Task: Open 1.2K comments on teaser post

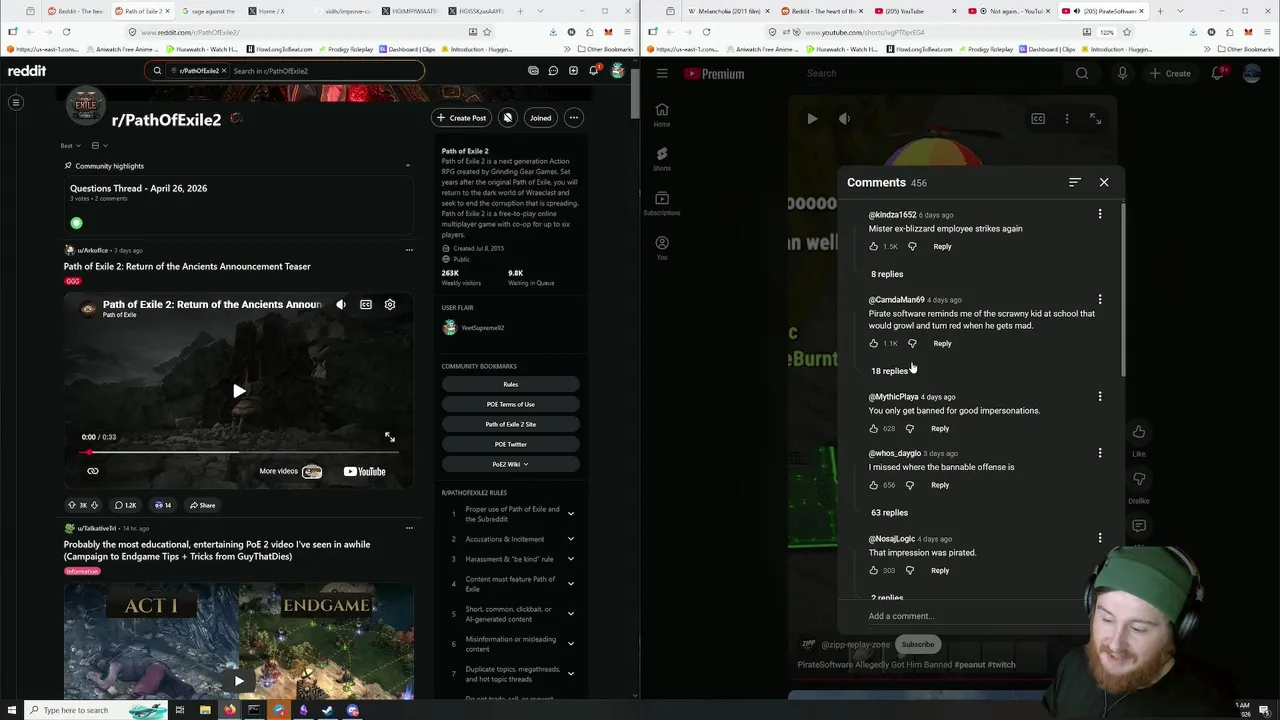Action: [125, 505]
